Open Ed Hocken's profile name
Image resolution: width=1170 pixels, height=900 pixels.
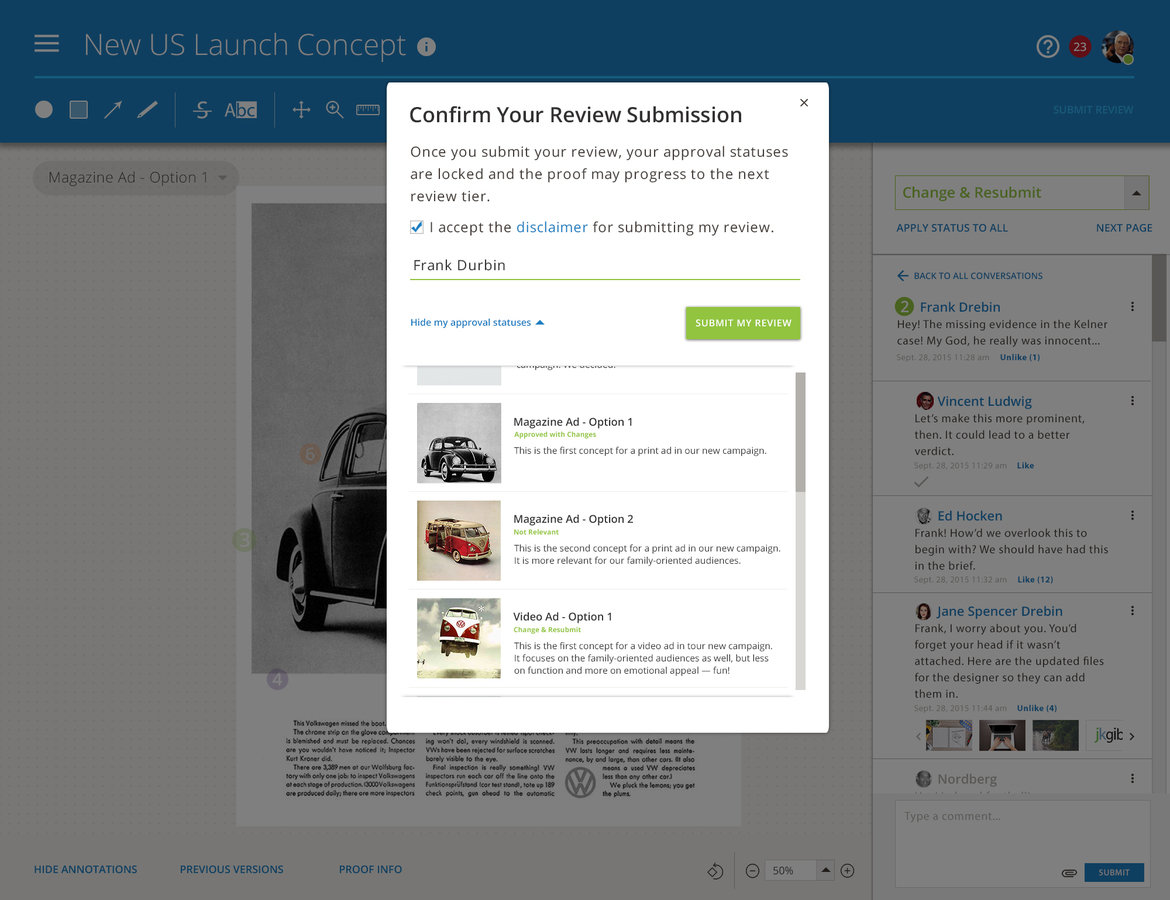pos(969,516)
